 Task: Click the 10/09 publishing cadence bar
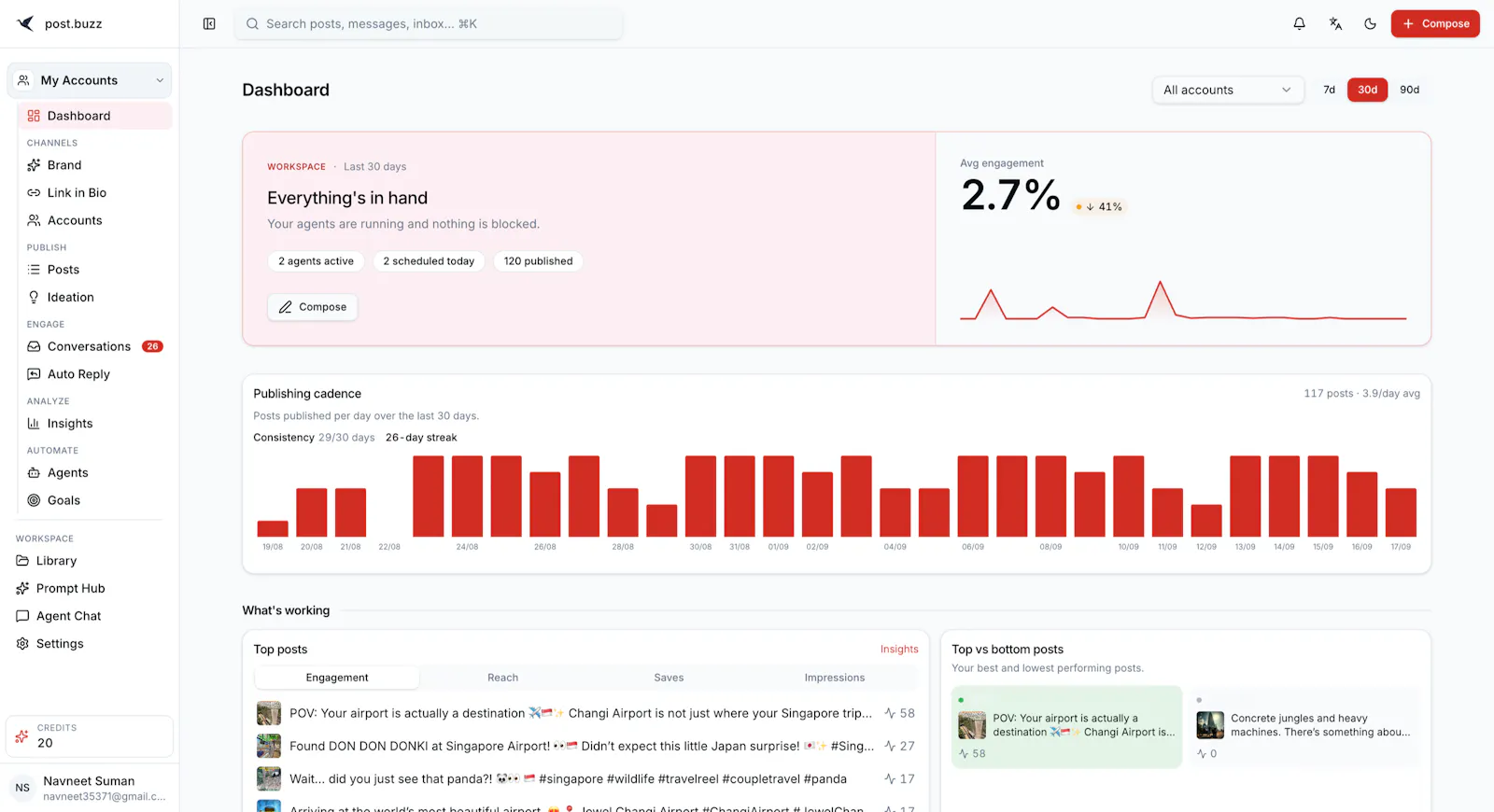[x=1128, y=497]
